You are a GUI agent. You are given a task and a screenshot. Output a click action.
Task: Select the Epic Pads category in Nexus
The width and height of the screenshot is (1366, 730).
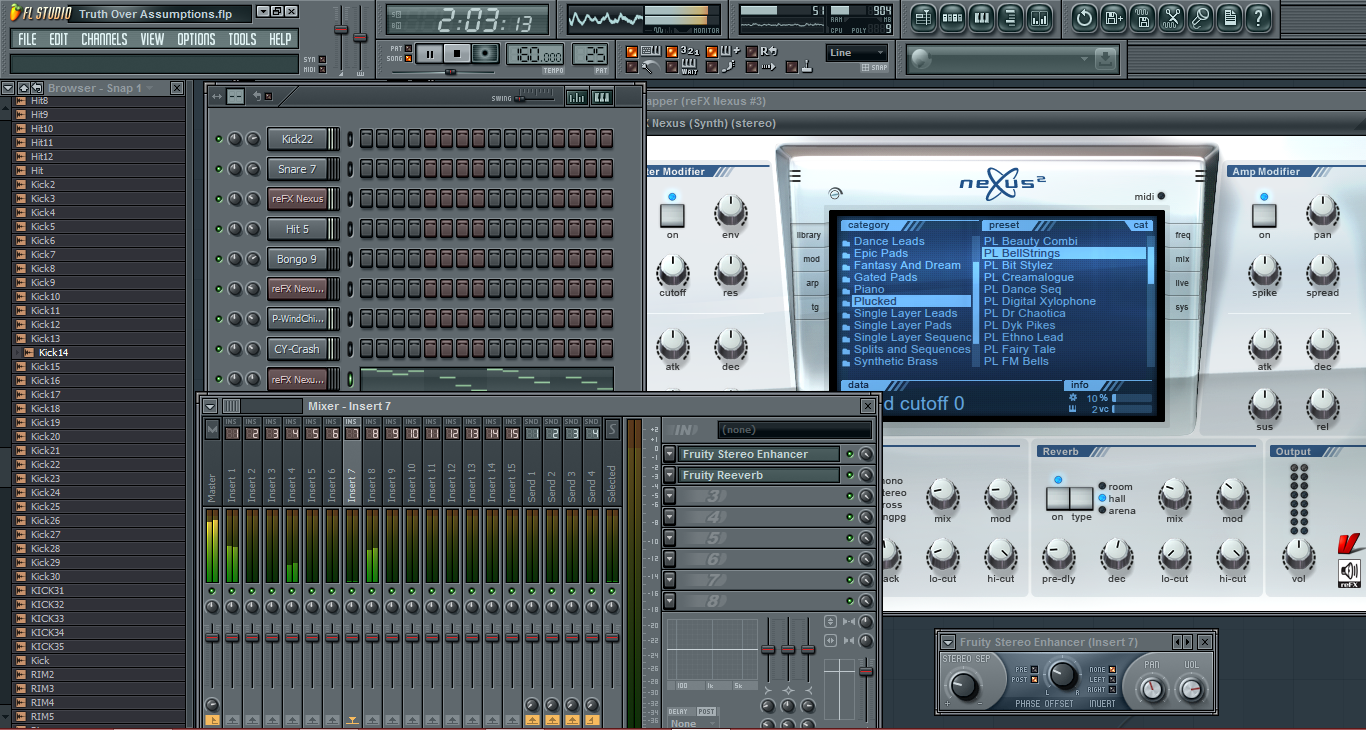881,253
